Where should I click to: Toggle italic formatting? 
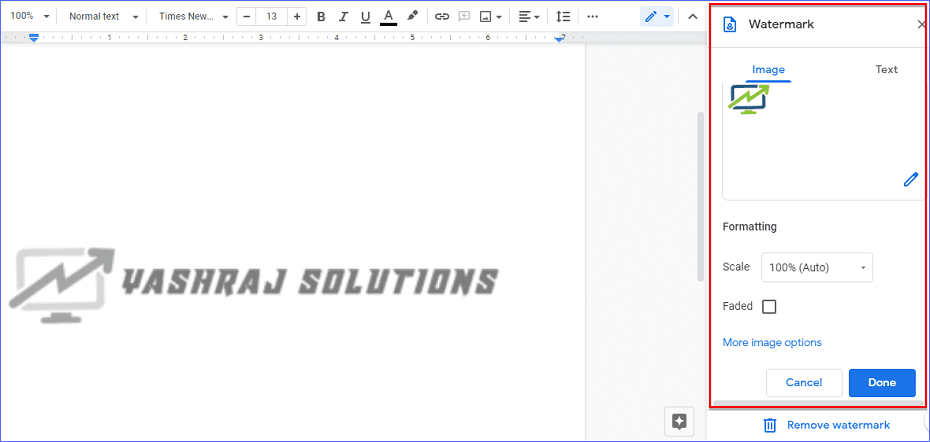click(x=343, y=17)
